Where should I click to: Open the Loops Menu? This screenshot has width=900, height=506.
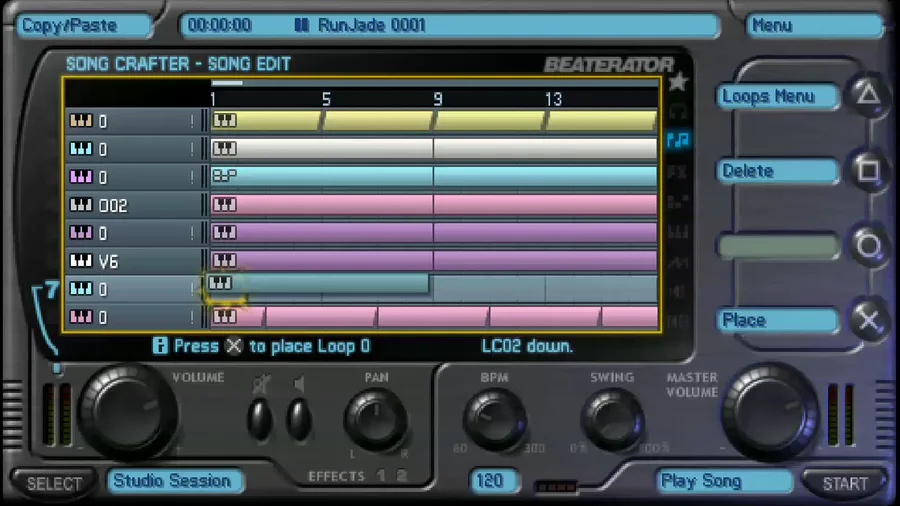tap(777, 96)
